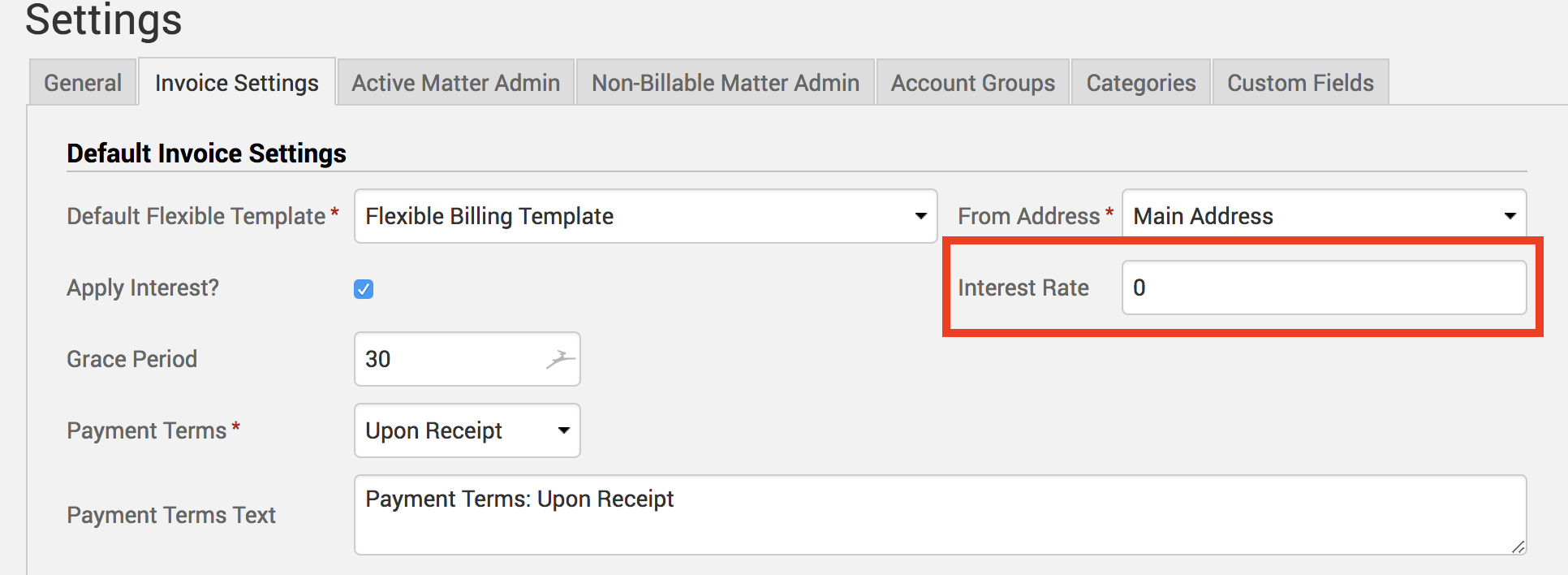
Task: Select the Invoice Settings tab
Action: tap(237, 83)
